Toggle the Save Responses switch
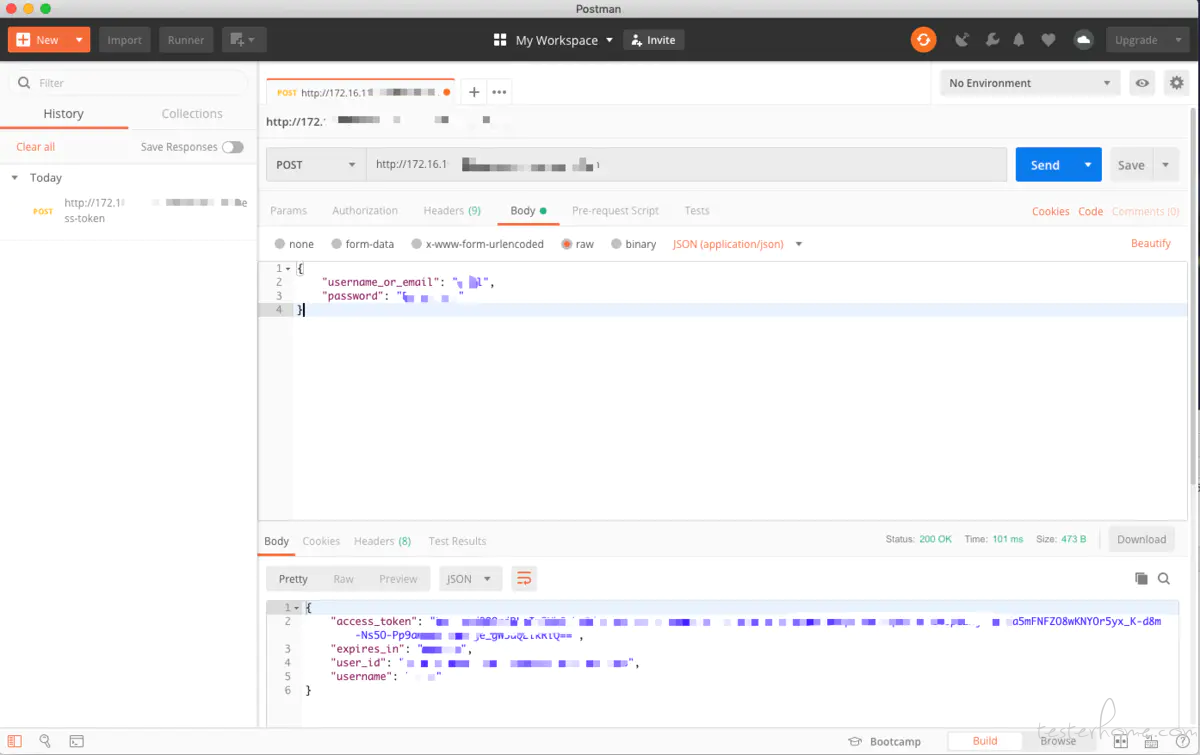This screenshot has width=1200, height=755. click(233, 147)
